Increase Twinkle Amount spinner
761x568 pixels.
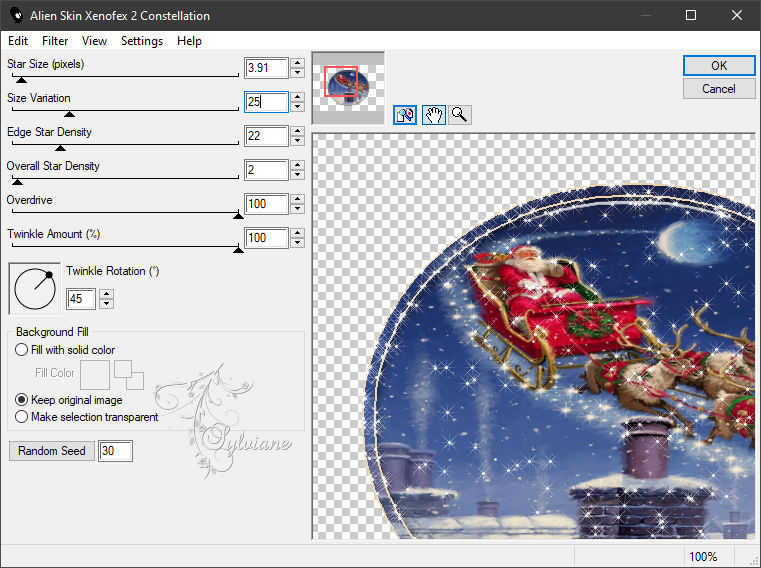pyautogui.click(x=298, y=233)
